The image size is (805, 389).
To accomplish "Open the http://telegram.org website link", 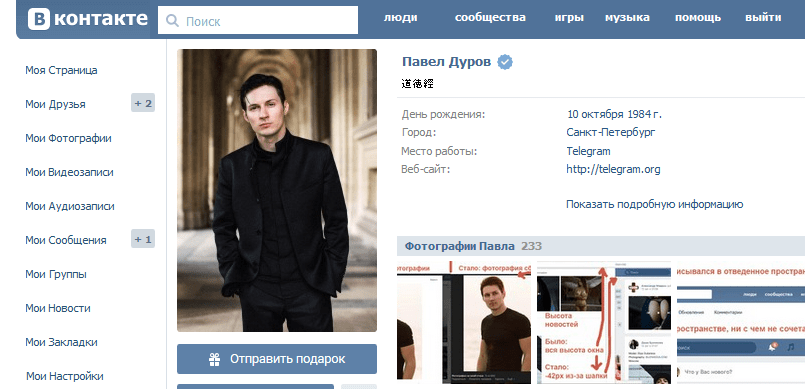I will (614, 169).
